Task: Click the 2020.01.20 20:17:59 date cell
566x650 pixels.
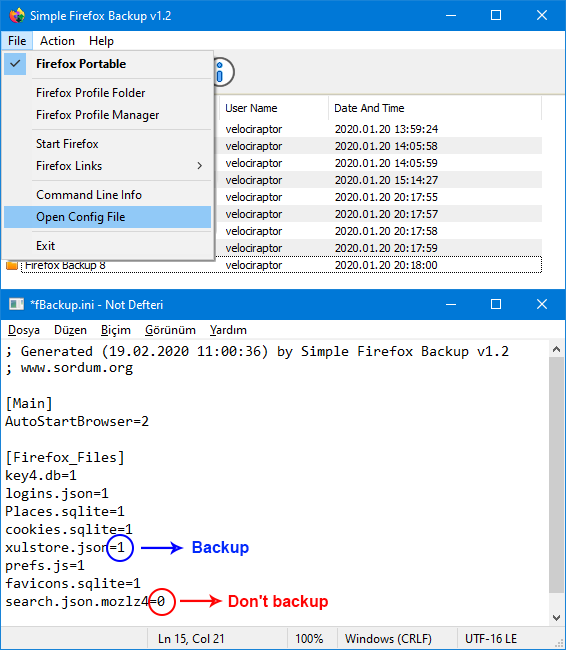Action: click(386, 248)
